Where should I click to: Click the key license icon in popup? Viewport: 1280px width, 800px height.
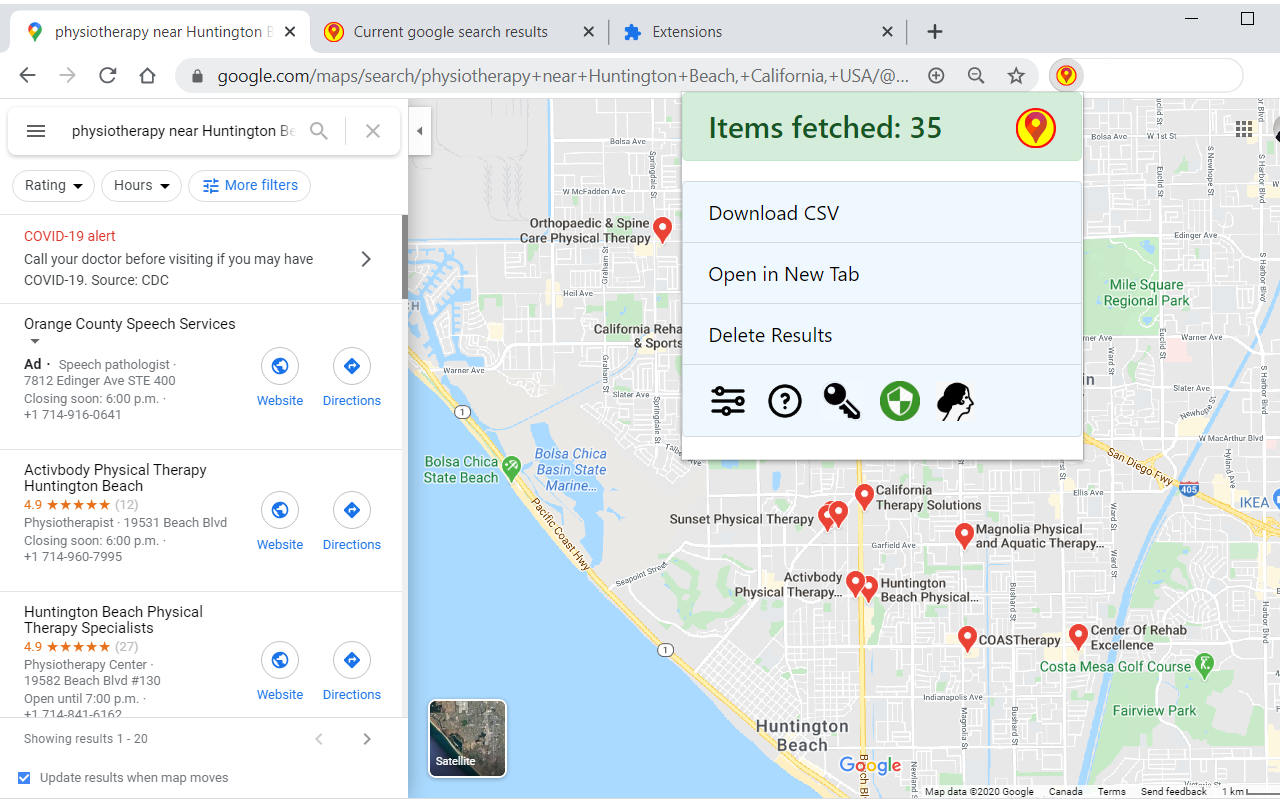(x=842, y=401)
